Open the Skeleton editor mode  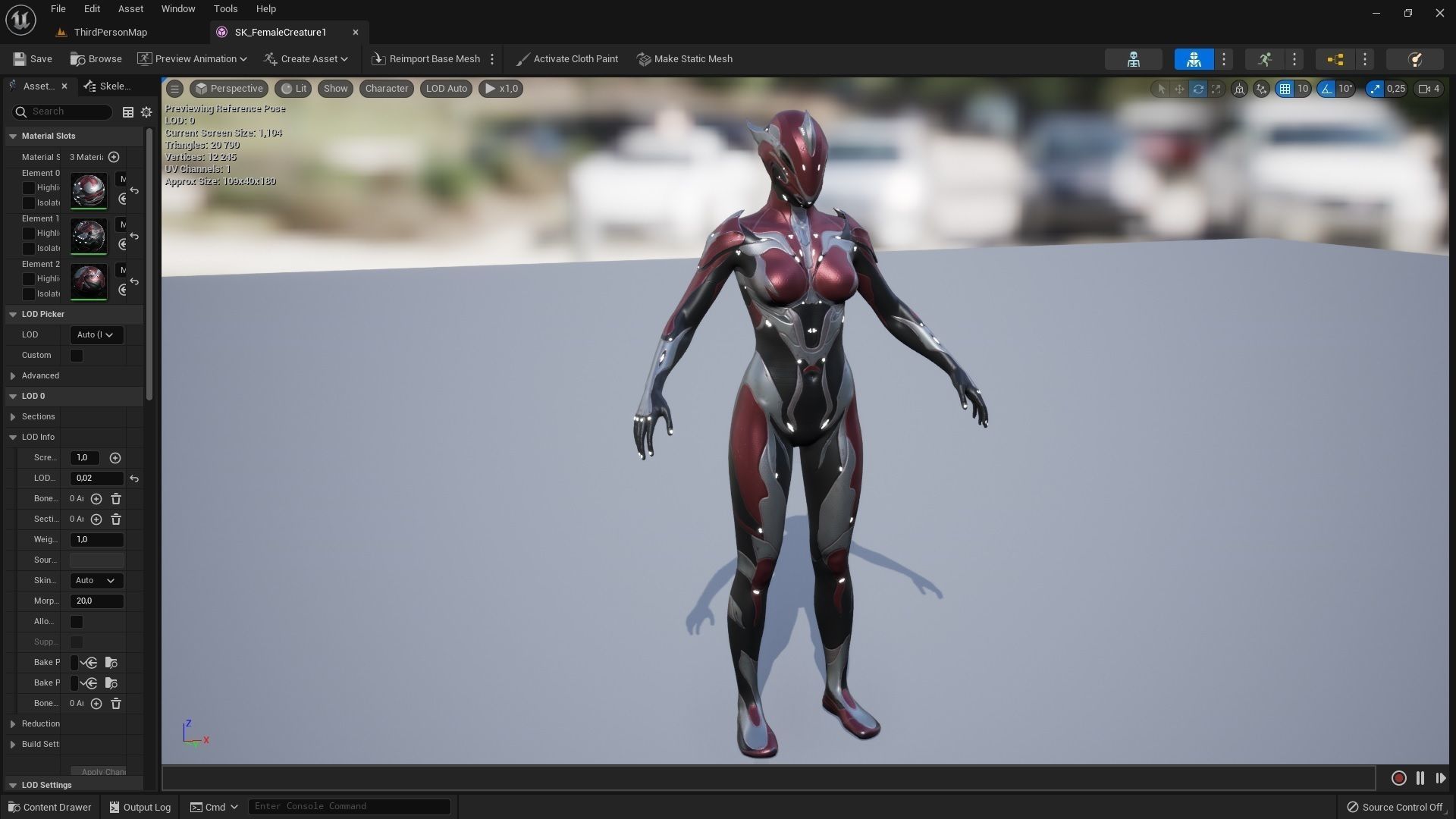(1133, 59)
